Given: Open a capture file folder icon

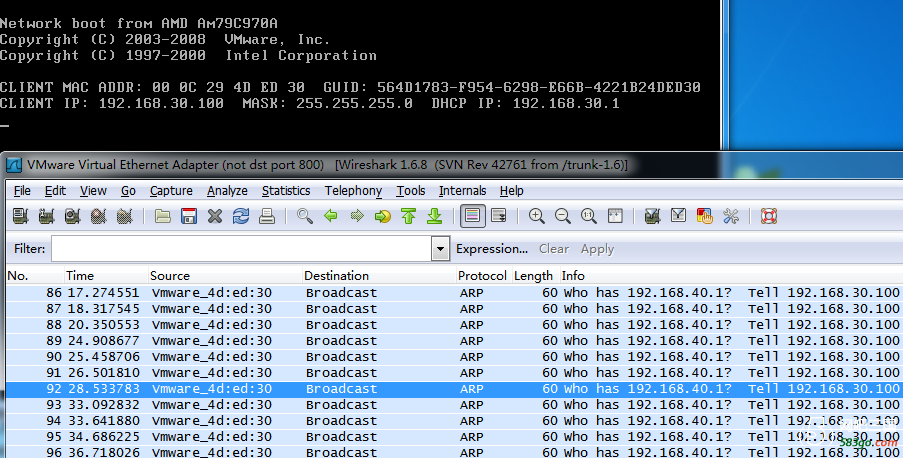Looking at the screenshot, I should pyautogui.click(x=163, y=216).
